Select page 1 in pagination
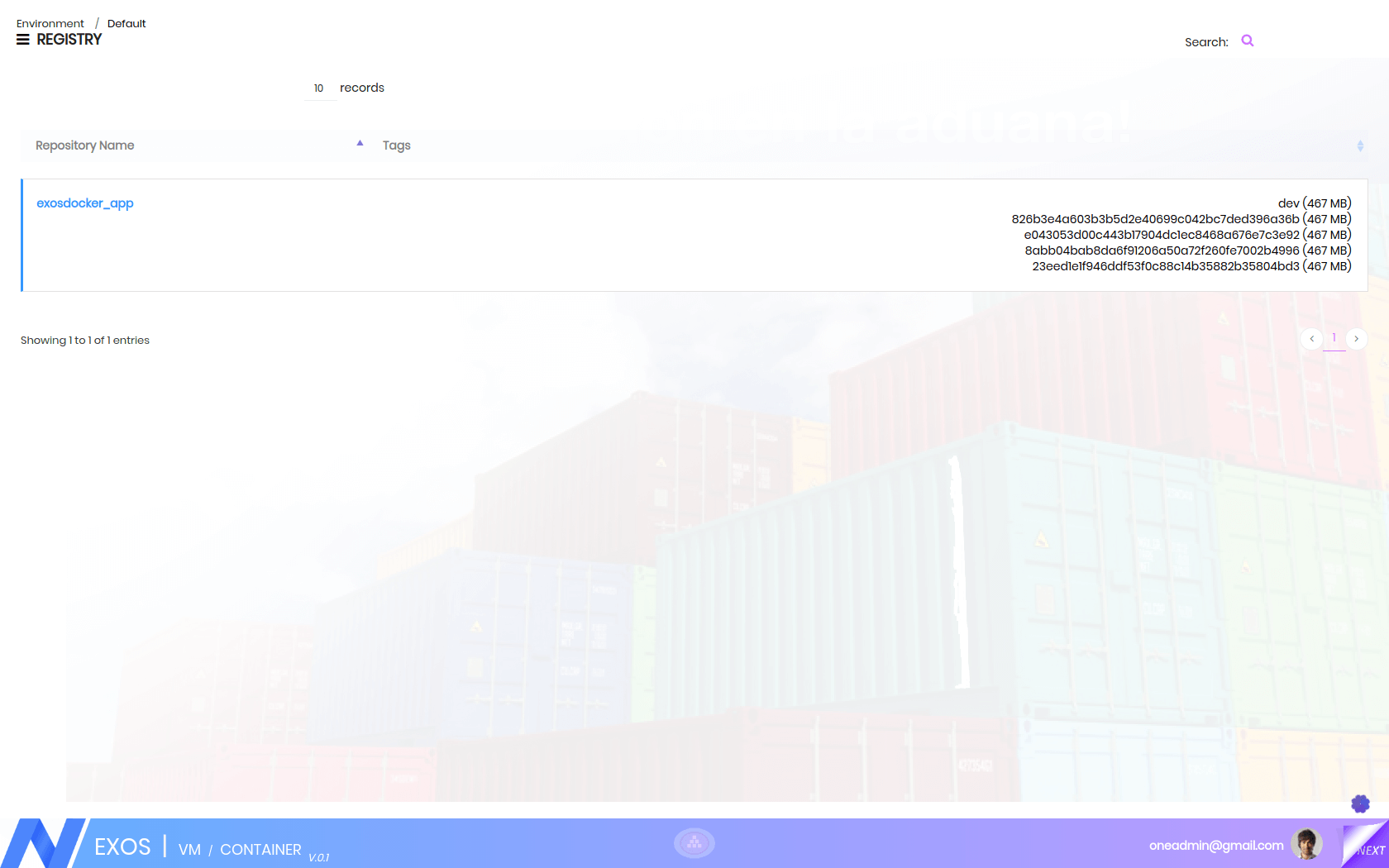This screenshot has height=868, width=1389. 1334,338
